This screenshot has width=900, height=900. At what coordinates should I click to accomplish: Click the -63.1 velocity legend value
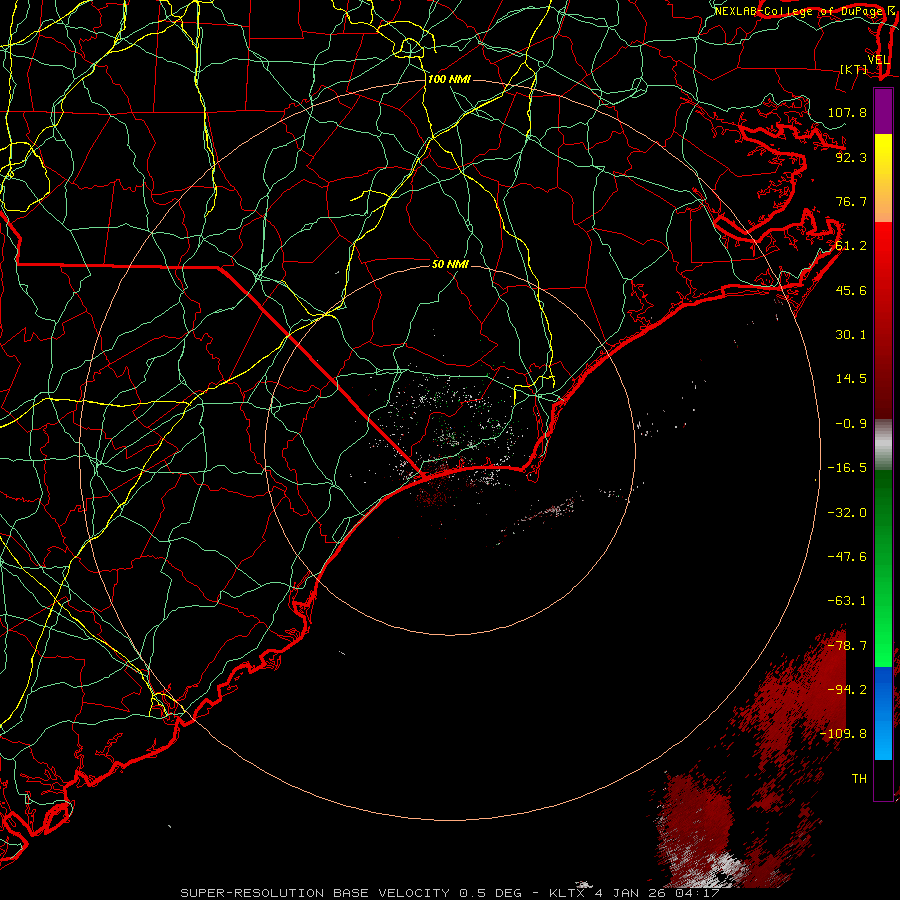tap(847, 600)
